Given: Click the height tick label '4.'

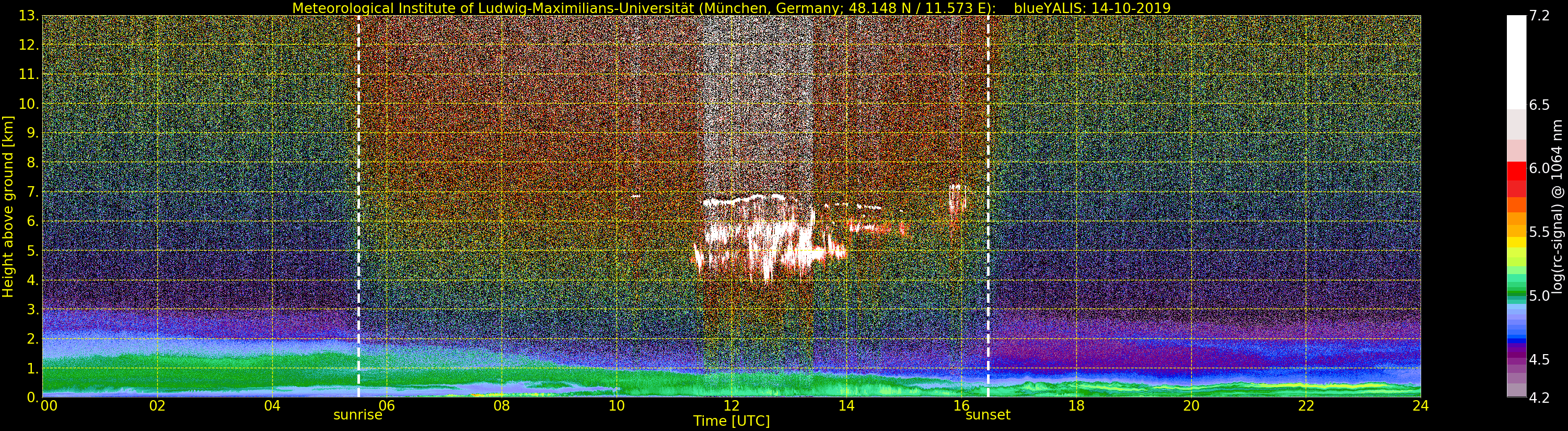Looking at the screenshot, I should (x=33, y=280).
